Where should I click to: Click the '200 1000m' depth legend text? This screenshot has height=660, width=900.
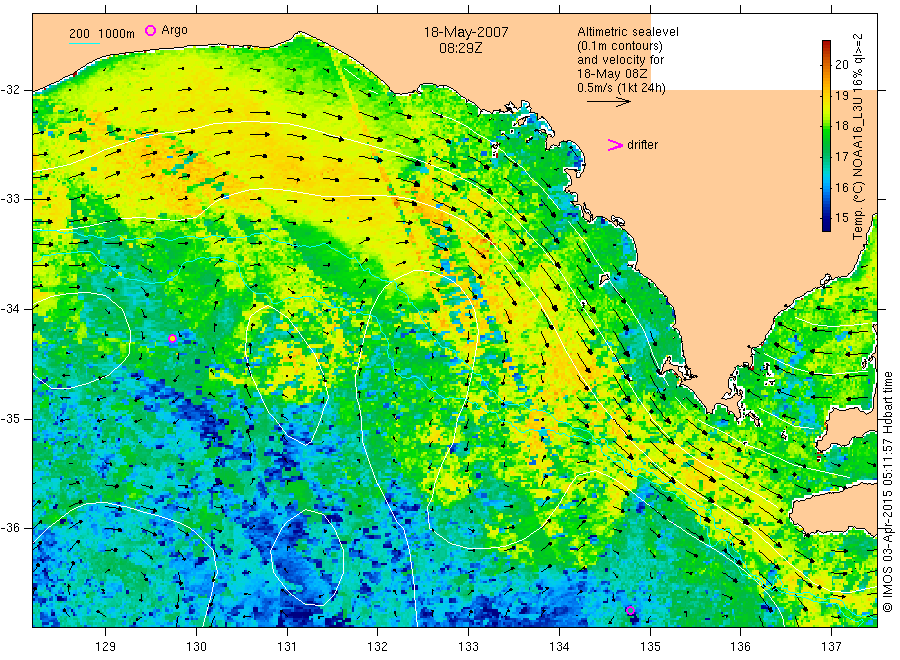click(x=102, y=34)
